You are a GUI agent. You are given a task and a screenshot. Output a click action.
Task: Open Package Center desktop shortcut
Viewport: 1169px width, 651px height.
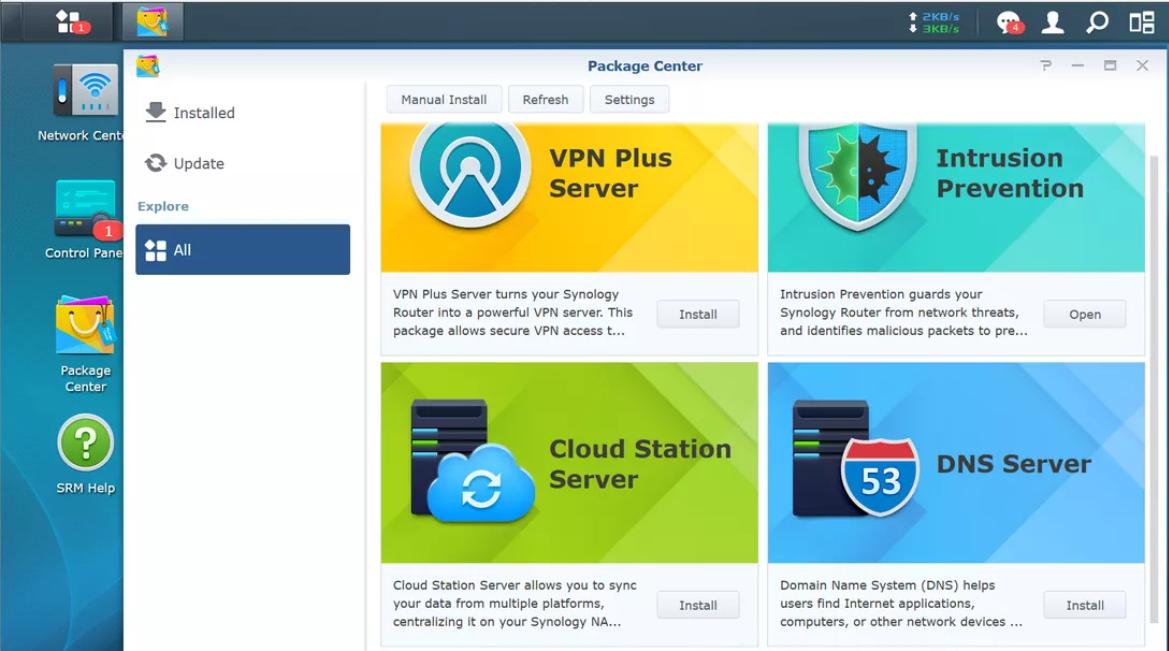coord(85,345)
